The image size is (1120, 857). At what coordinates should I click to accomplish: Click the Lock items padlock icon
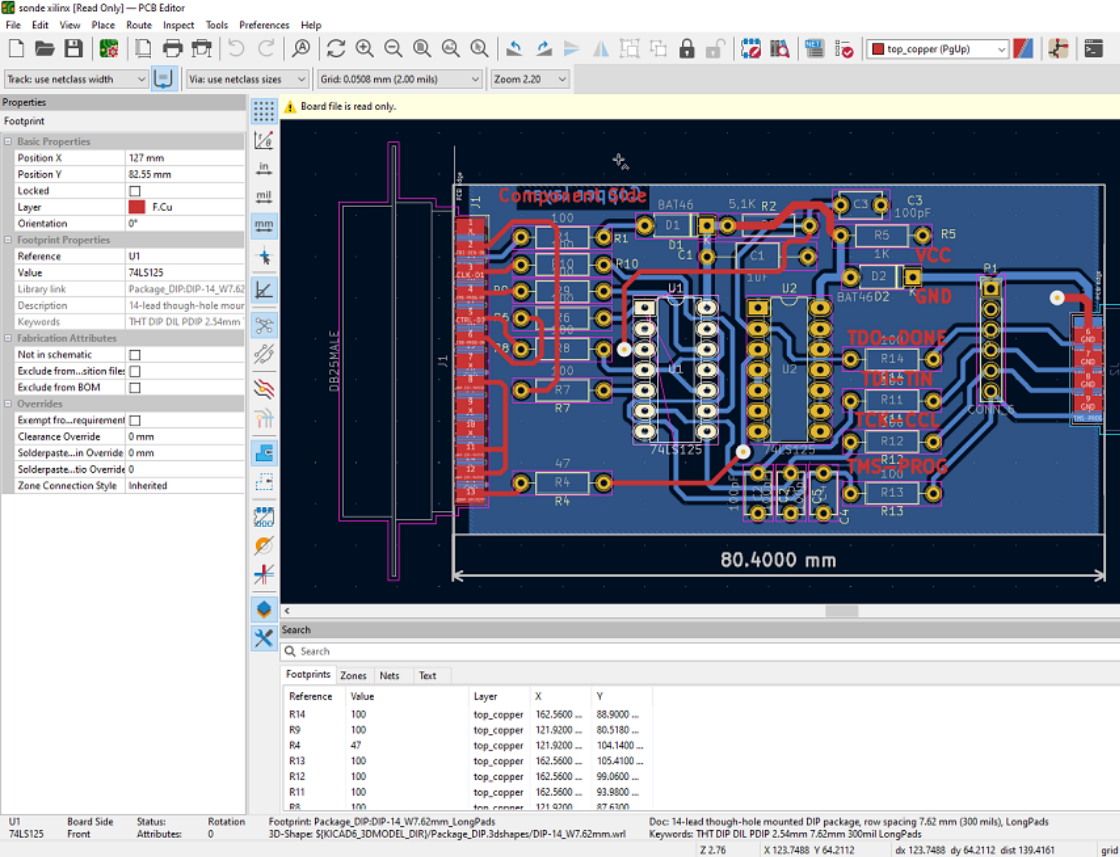click(x=687, y=48)
